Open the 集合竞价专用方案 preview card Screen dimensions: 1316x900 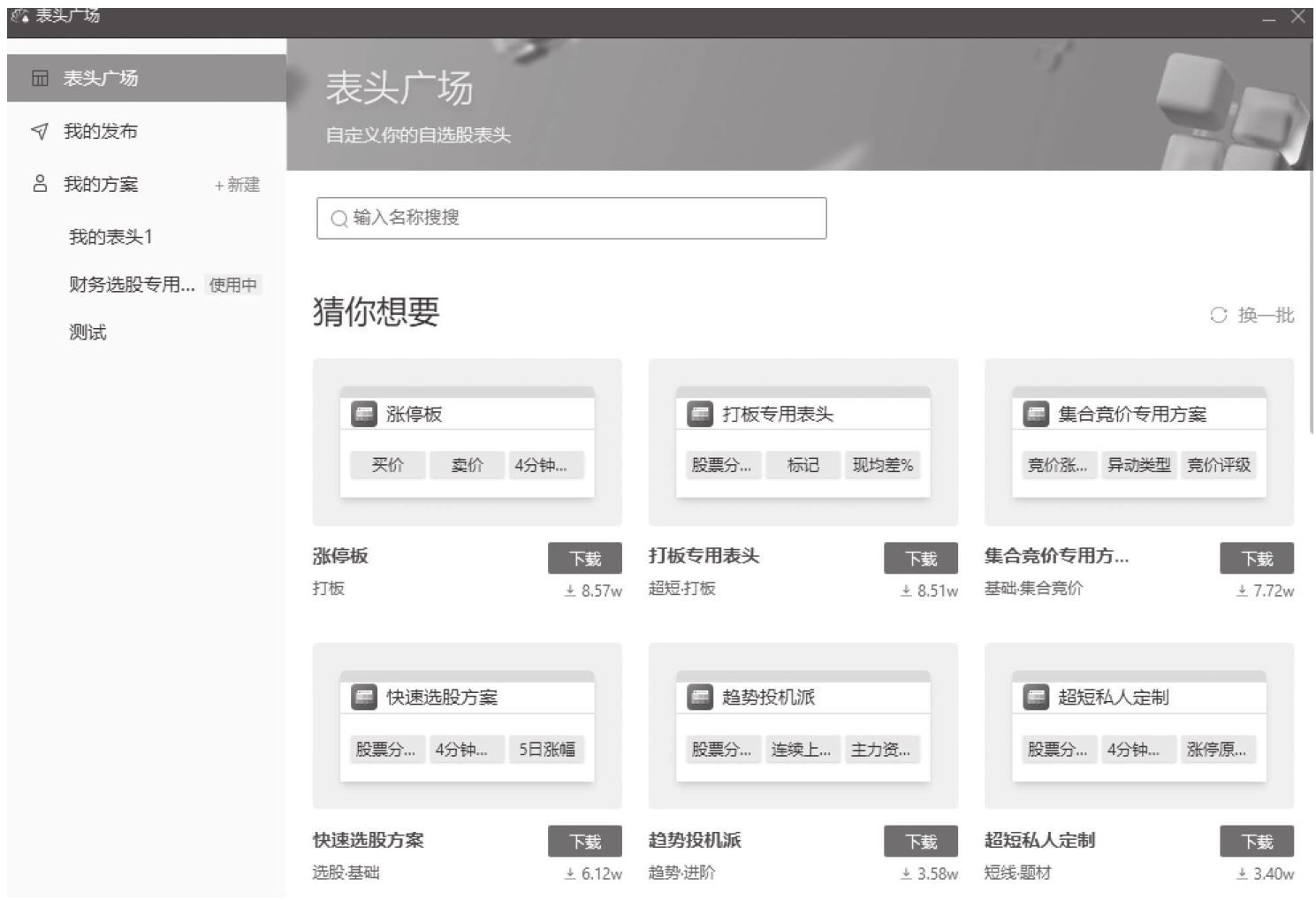1139,442
